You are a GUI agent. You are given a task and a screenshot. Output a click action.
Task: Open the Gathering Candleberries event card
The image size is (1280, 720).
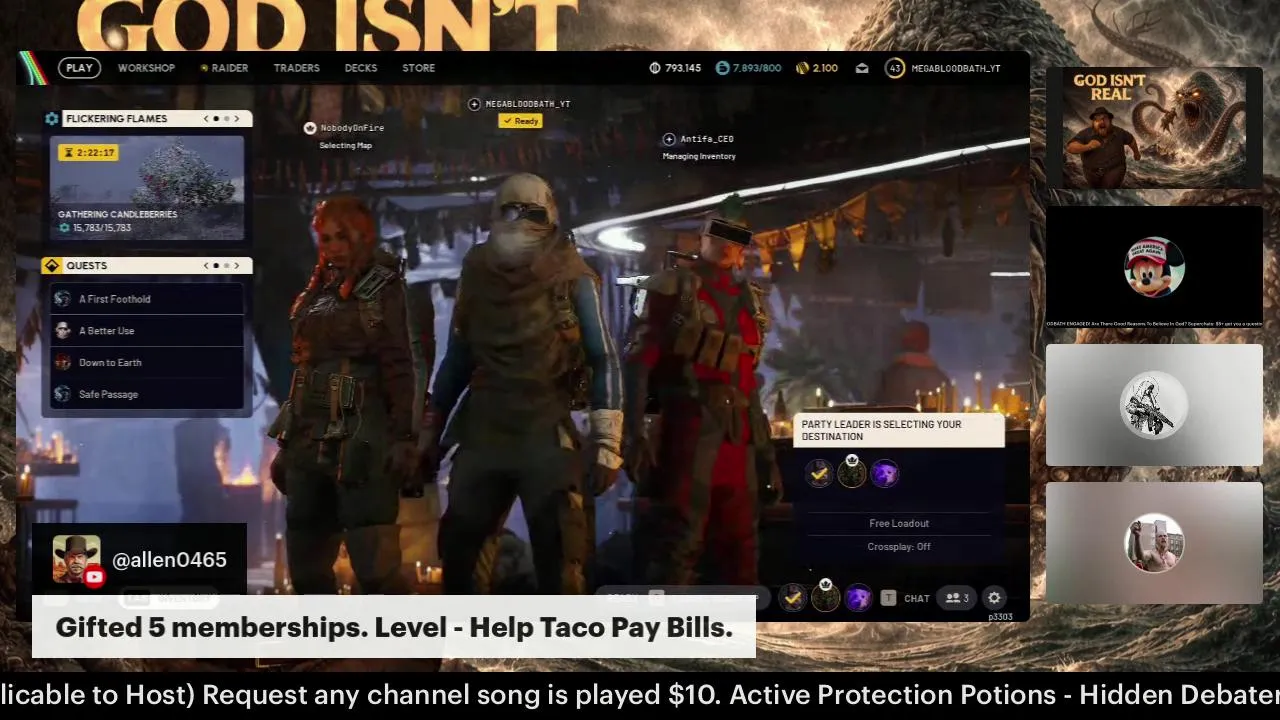[147, 187]
